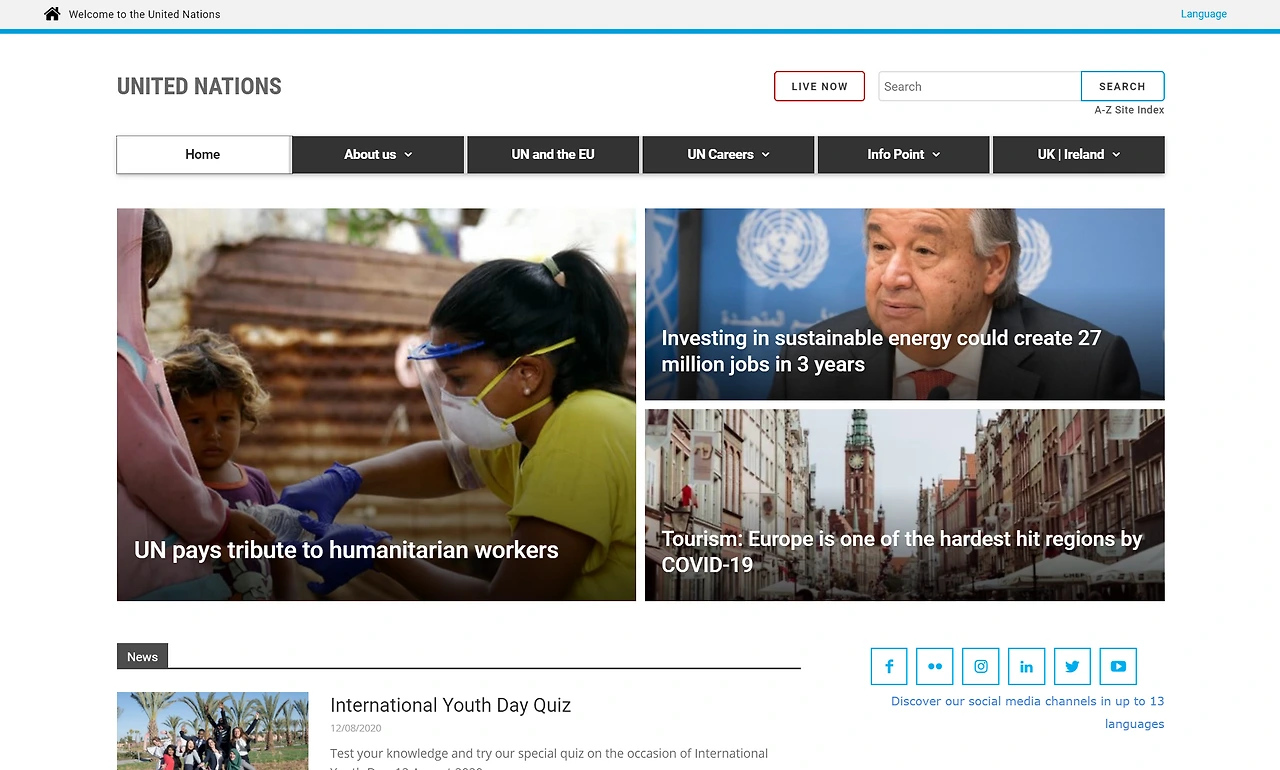
Task: Open the Language selector link
Action: coord(1204,14)
